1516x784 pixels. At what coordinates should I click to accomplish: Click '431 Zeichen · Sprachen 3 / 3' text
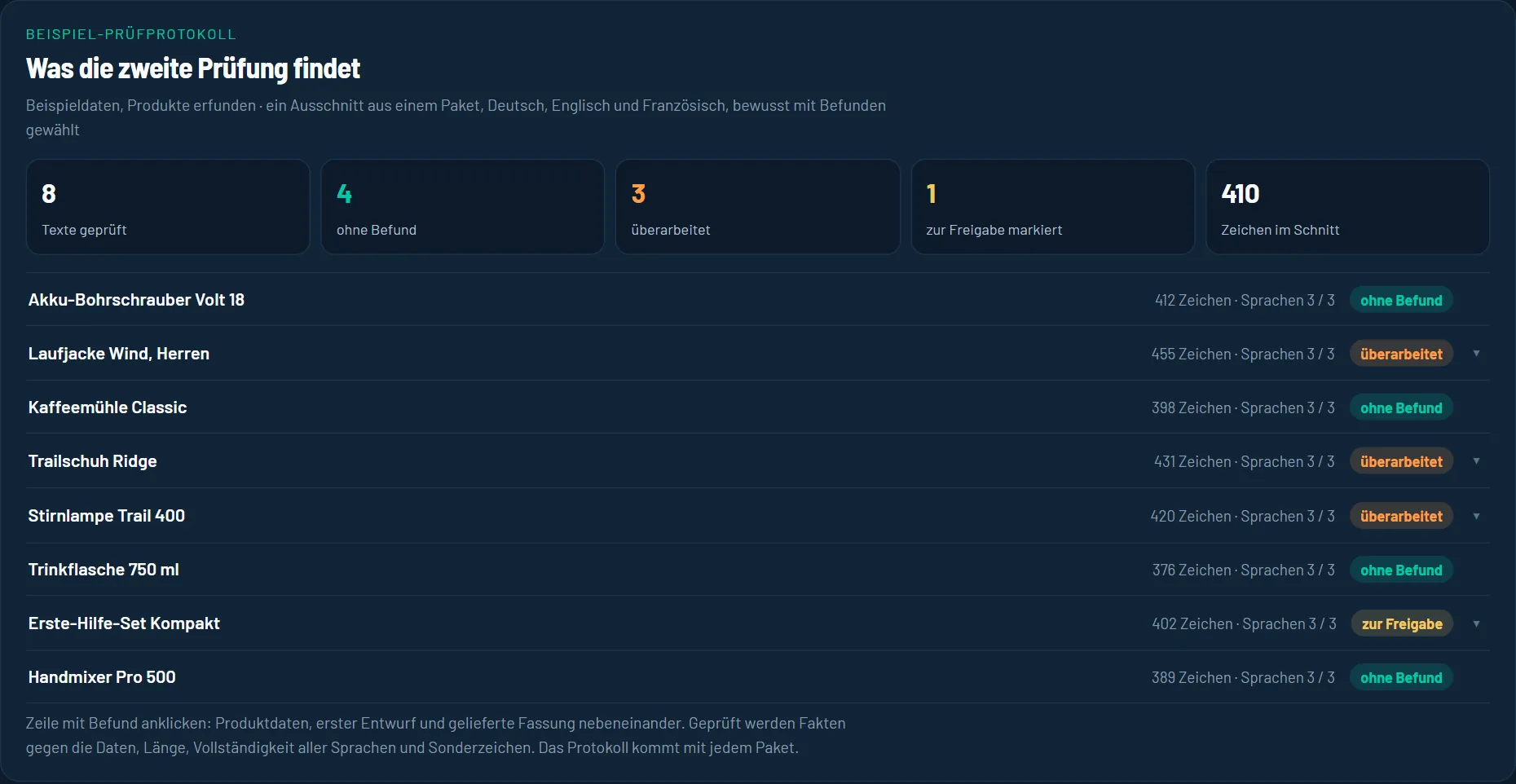pos(1245,461)
